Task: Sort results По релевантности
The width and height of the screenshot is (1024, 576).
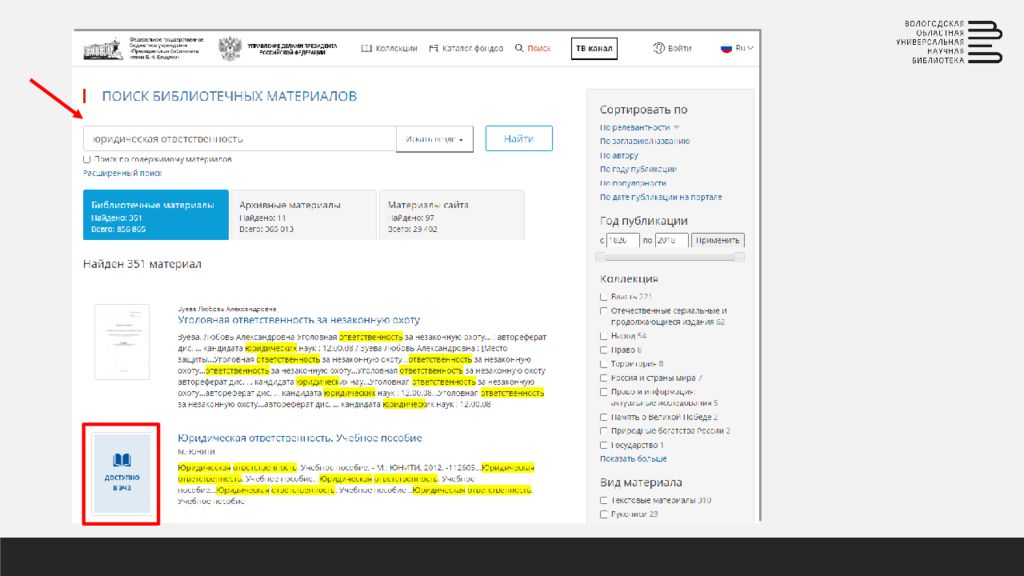Action: [x=635, y=127]
